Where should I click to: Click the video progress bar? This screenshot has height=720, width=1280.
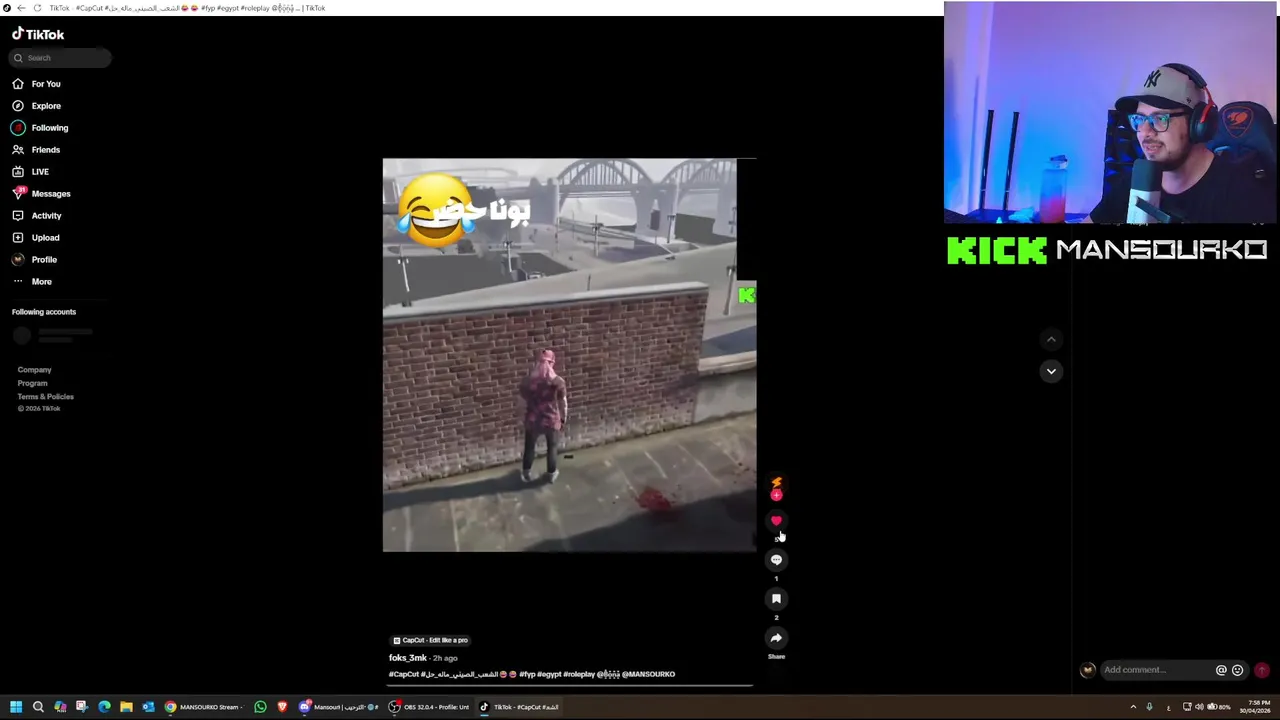(570, 686)
